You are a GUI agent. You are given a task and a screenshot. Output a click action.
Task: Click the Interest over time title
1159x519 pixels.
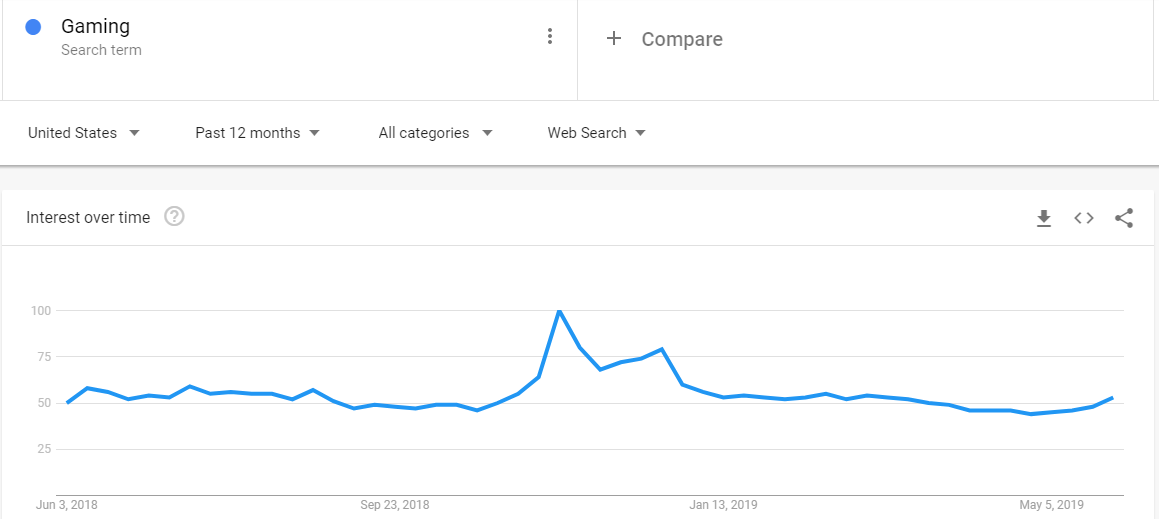click(88, 217)
